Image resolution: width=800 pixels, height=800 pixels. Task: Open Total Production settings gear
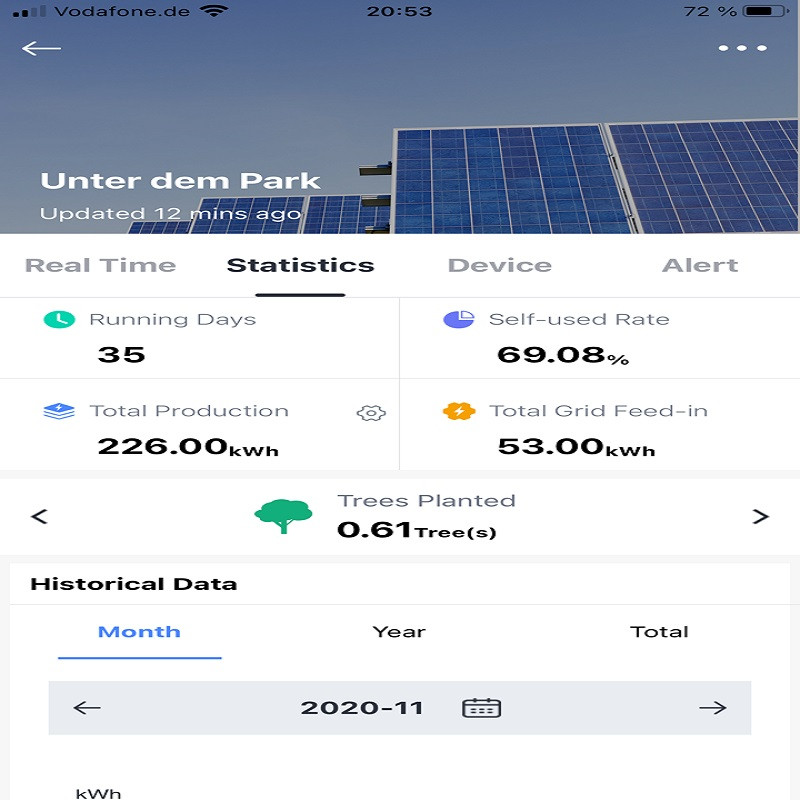pyautogui.click(x=371, y=413)
